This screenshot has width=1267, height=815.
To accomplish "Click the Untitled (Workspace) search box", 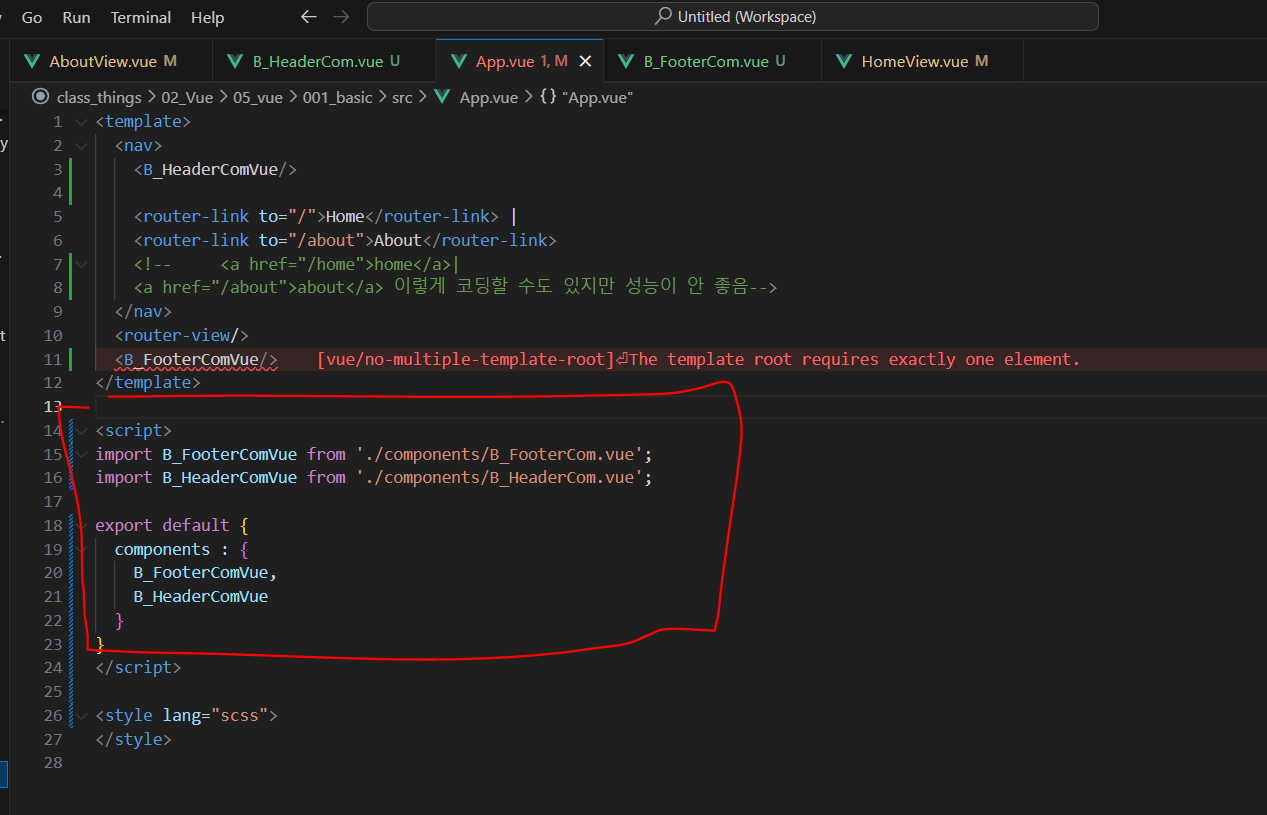I will (733, 17).
